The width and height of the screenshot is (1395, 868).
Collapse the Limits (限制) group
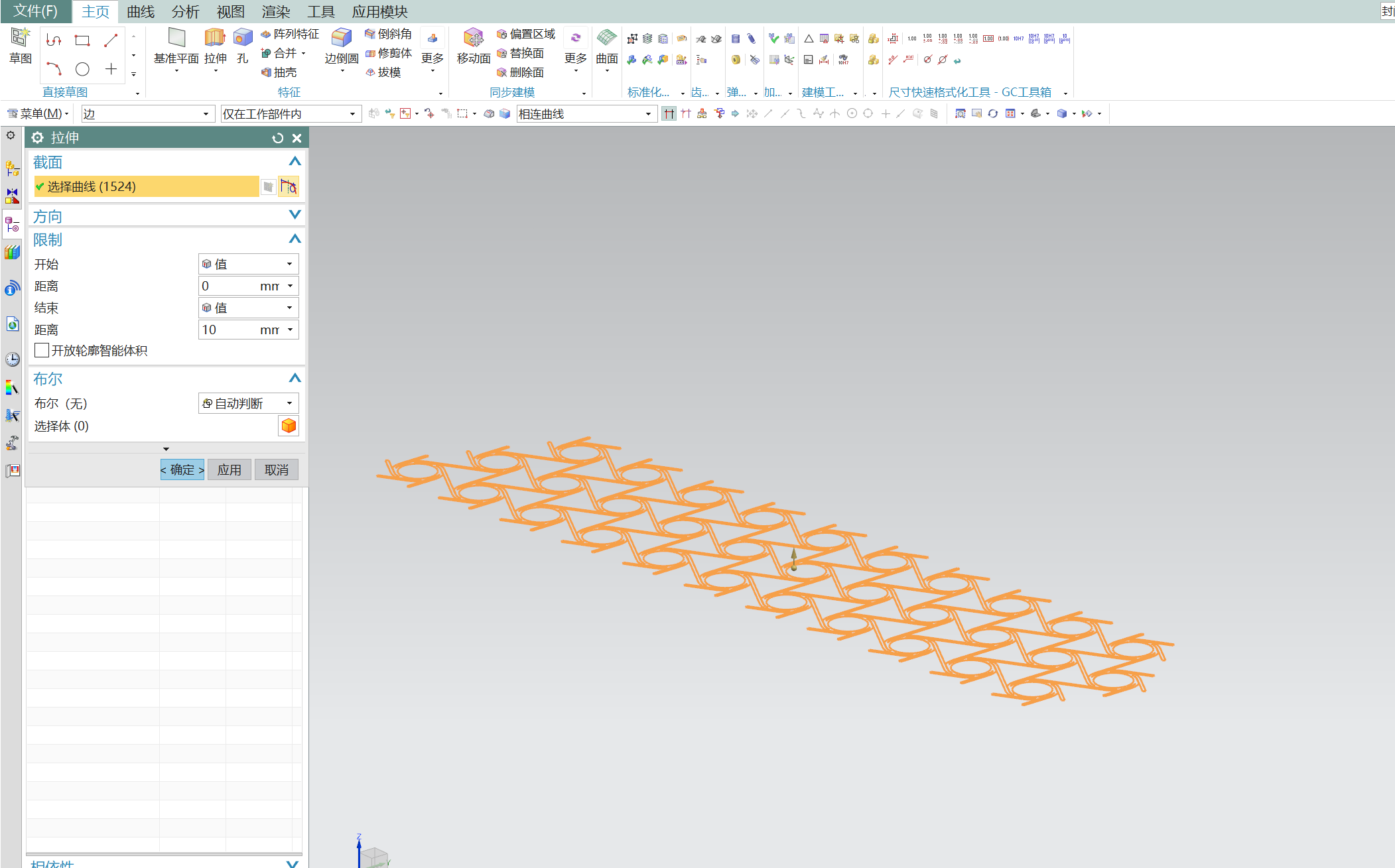click(x=295, y=239)
